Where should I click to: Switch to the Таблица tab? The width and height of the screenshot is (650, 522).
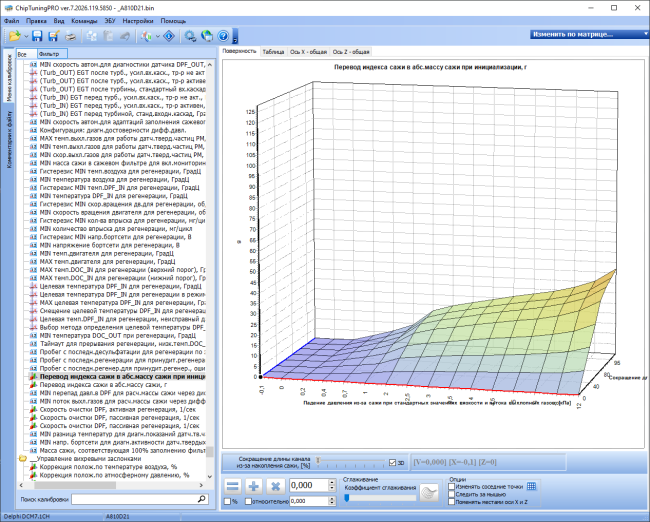tap(273, 52)
